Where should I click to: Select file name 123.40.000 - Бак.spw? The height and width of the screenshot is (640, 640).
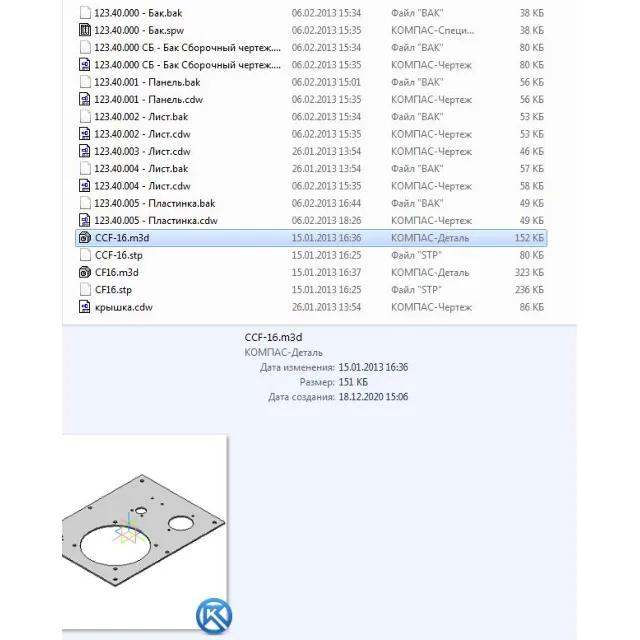point(139,31)
